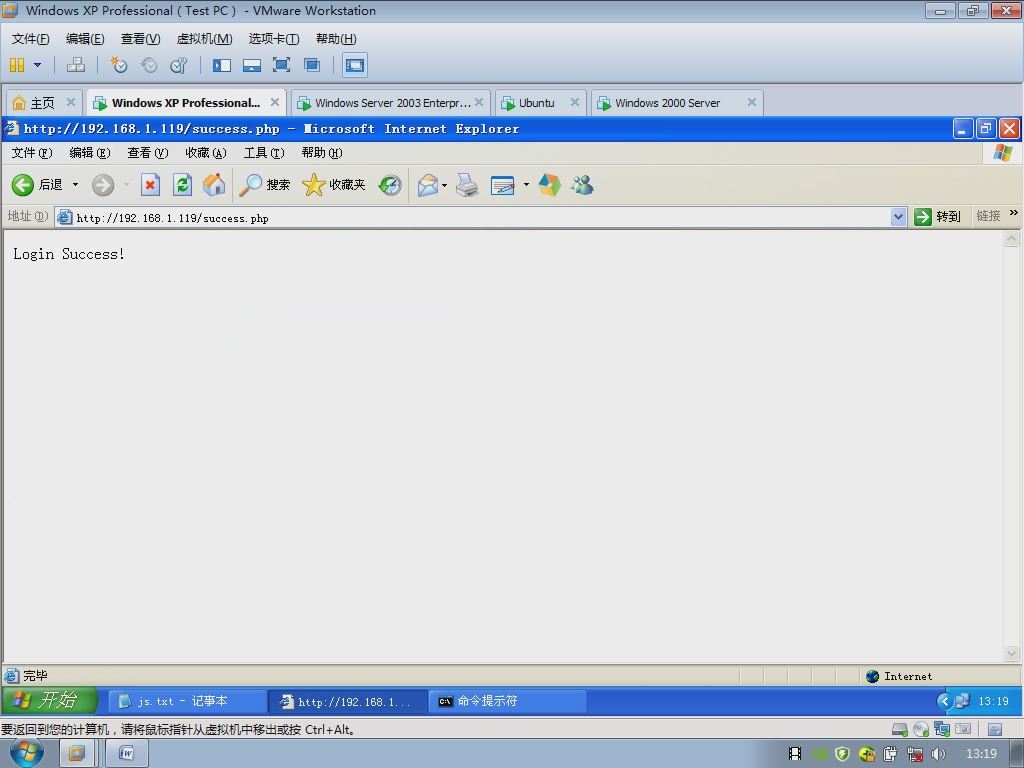Switch to VMware Unity mode
The image size is (1024, 768).
tap(312, 65)
